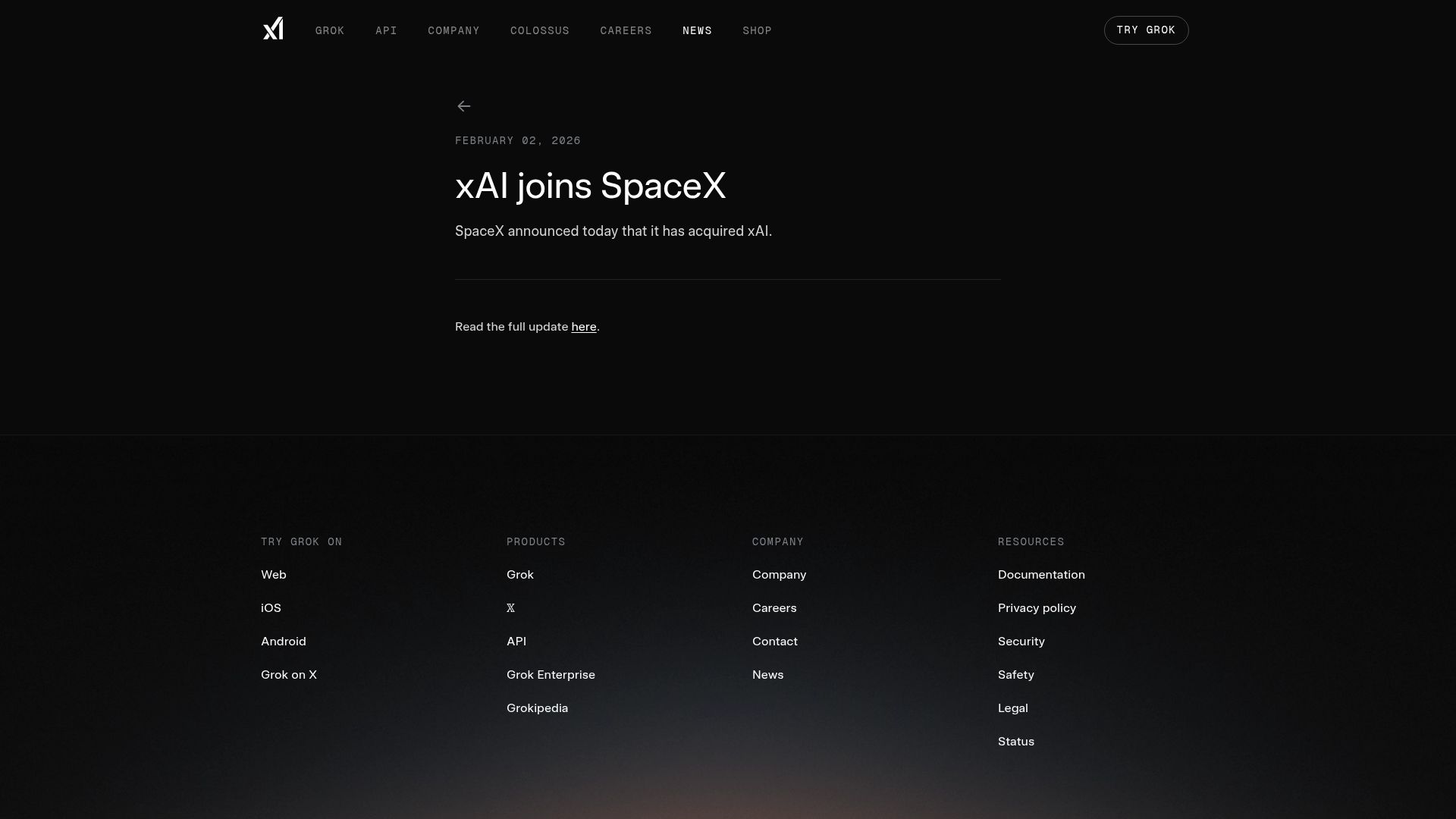This screenshot has width=1456, height=819.
Task: Open the Status footer link
Action: [x=1016, y=742]
